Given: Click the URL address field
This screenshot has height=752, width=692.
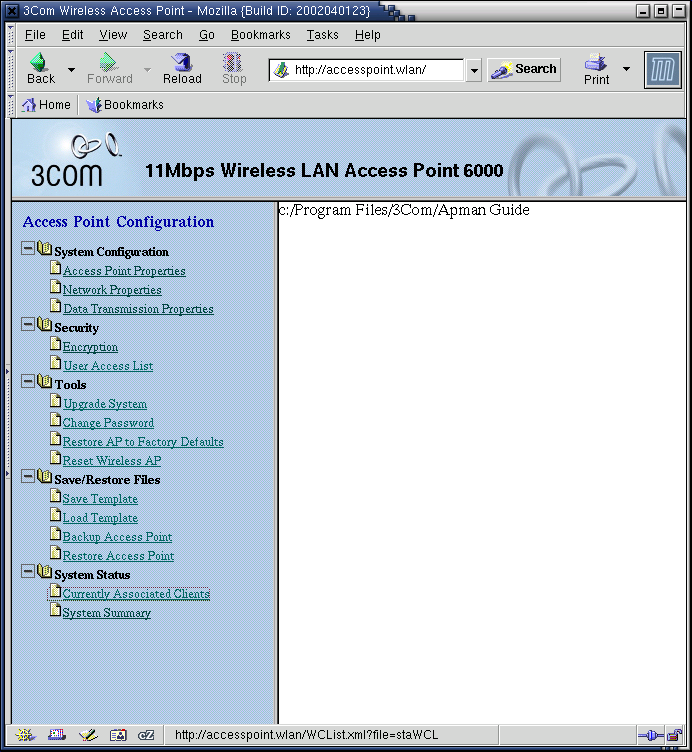Looking at the screenshot, I should pos(366,70).
